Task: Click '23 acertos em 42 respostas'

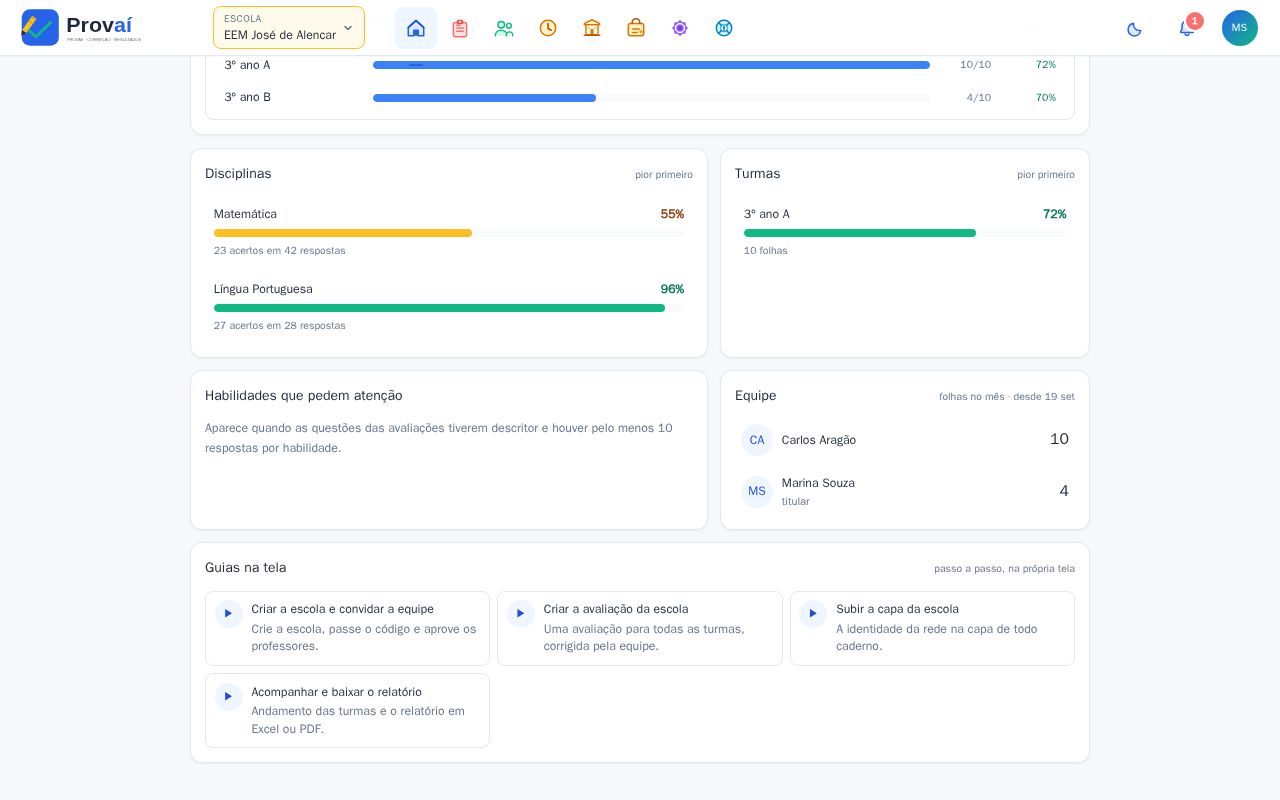Action: tap(280, 251)
